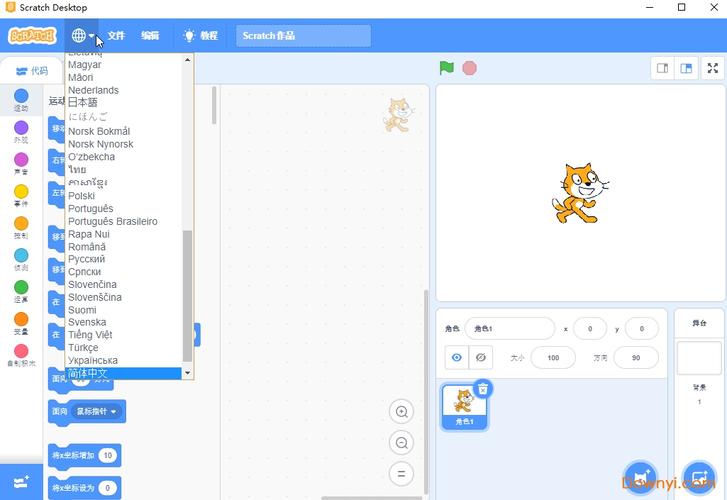
Task: Choose O'zbekcha language
Action: (x=123, y=157)
